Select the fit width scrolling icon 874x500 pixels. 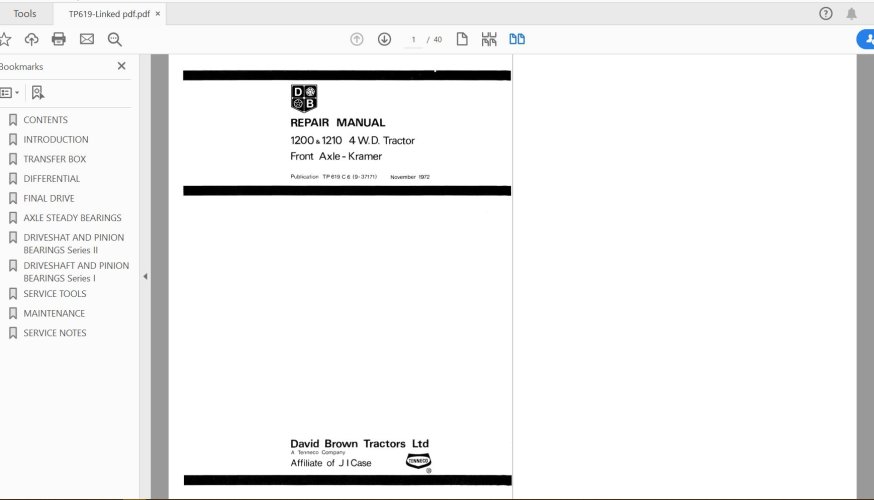(x=489, y=39)
